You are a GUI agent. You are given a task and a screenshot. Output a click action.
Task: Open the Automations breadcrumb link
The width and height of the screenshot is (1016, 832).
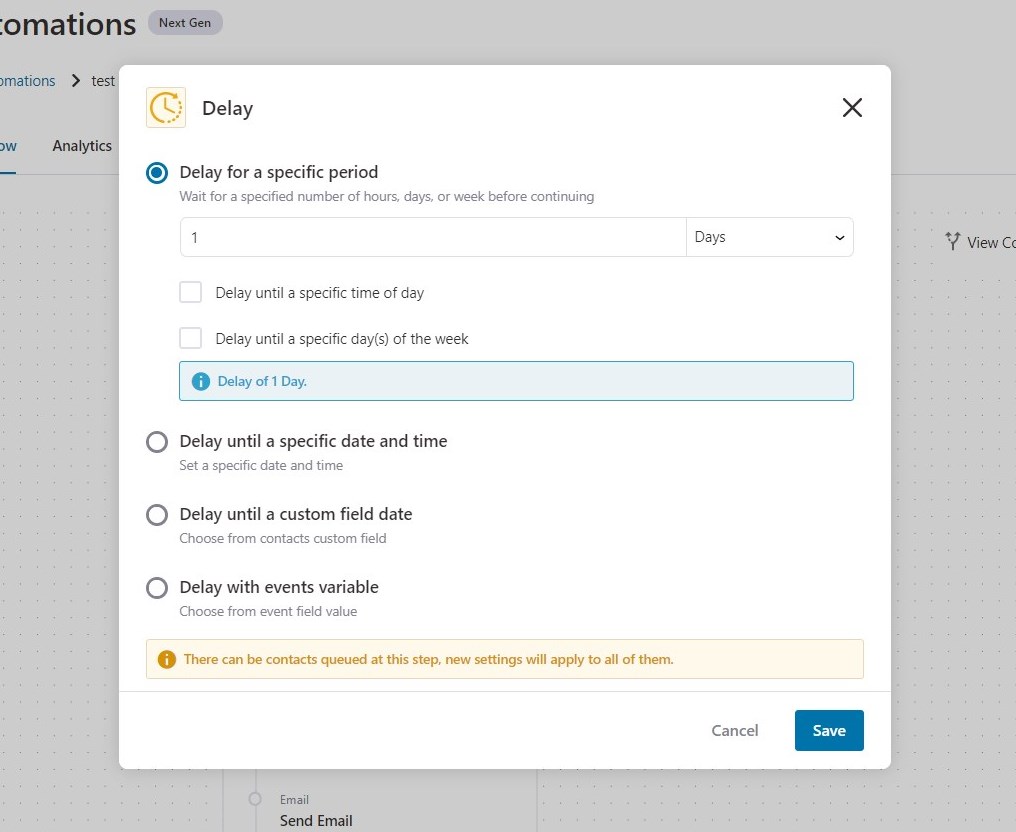click(27, 81)
